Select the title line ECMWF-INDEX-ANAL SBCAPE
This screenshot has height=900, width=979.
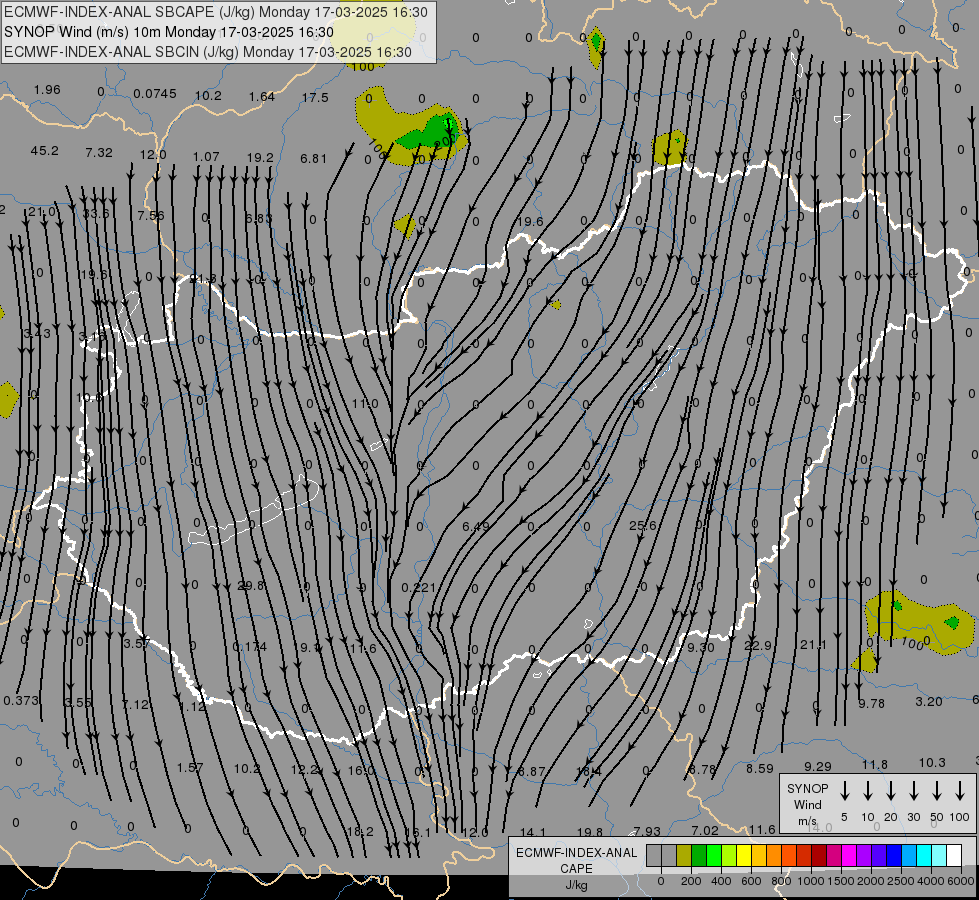(216, 12)
